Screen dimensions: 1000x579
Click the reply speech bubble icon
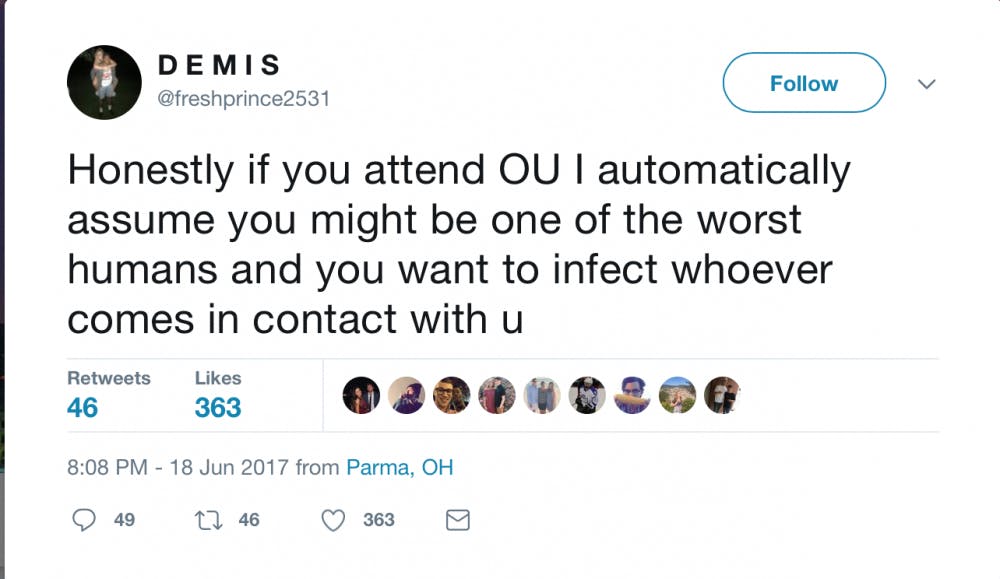click(85, 520)
